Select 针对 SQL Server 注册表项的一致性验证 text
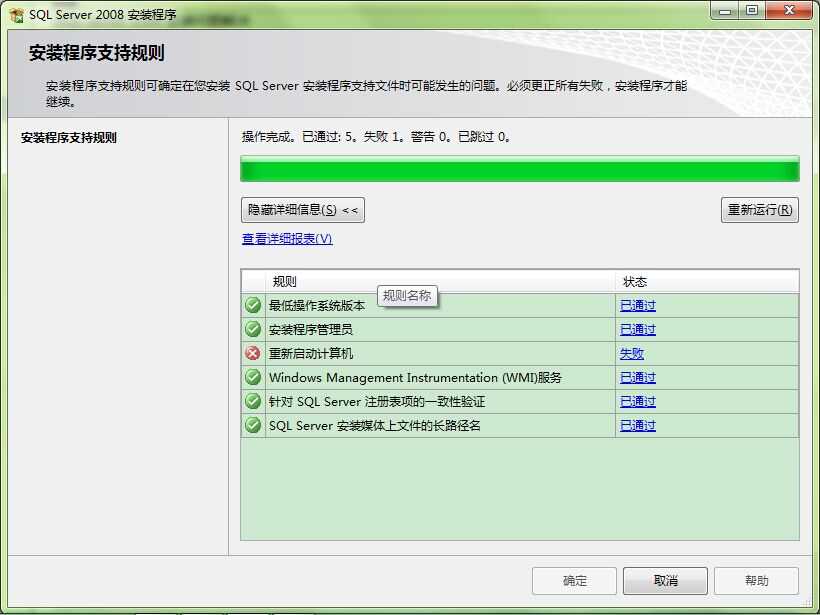The image size is (820, 615). (x=377, y=402)
